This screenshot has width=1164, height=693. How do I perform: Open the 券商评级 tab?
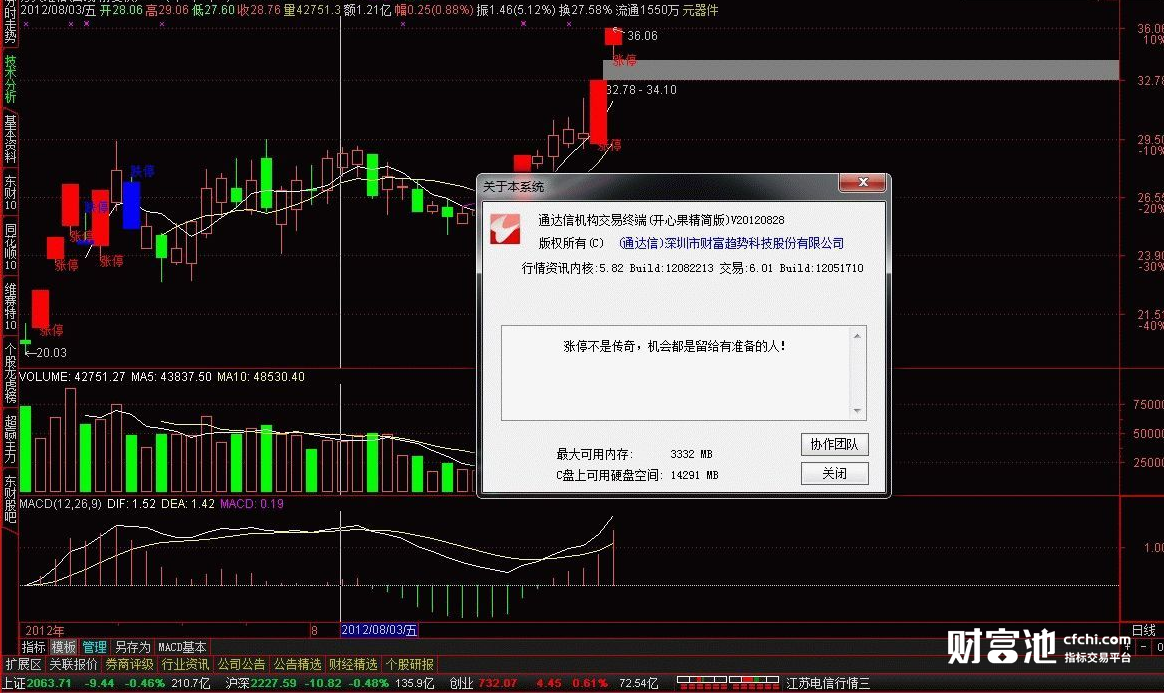[x=129, y=665]
